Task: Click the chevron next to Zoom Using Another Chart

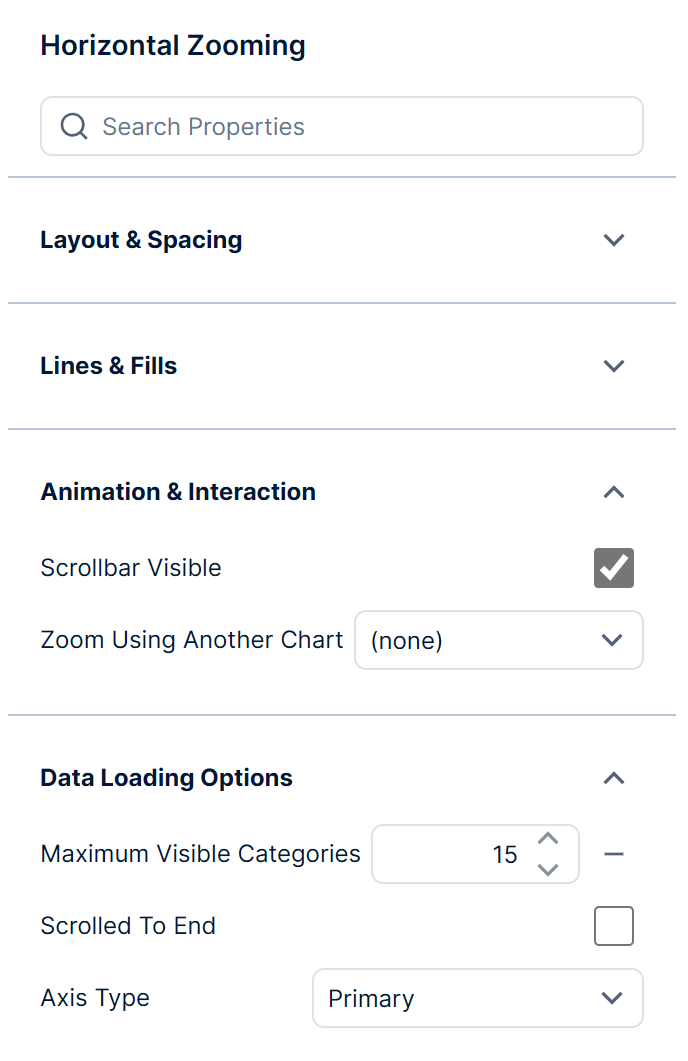Action: (612, 640)
